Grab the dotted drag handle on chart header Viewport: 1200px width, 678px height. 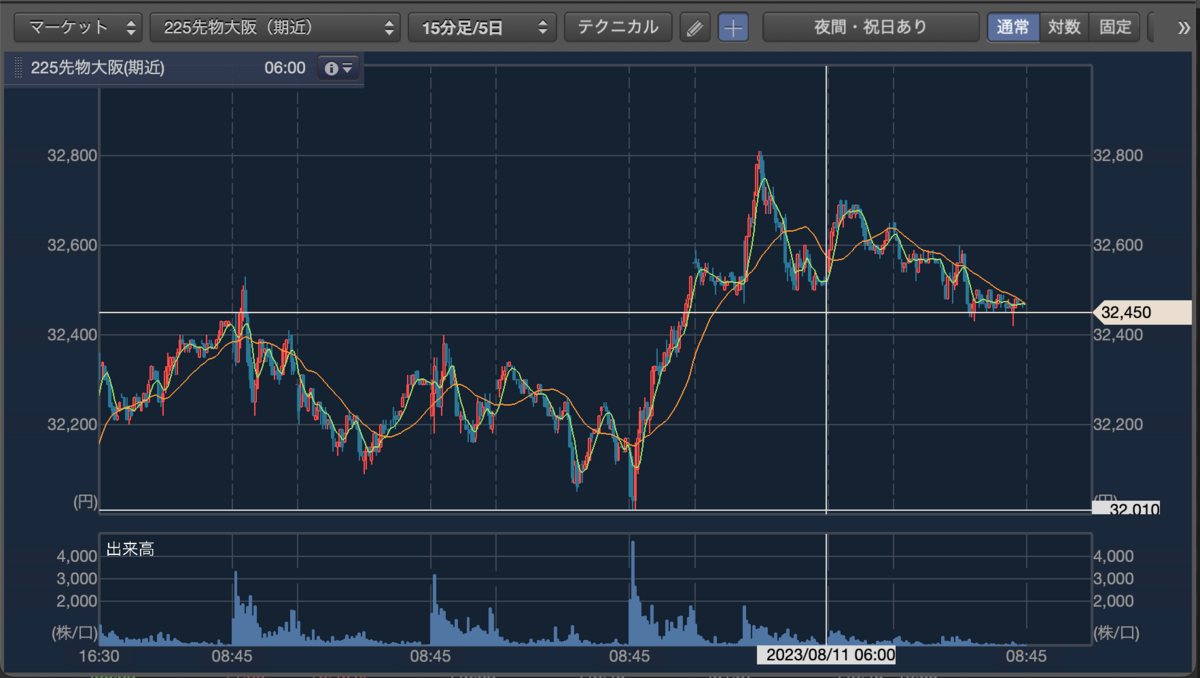[x=17, y=69]
